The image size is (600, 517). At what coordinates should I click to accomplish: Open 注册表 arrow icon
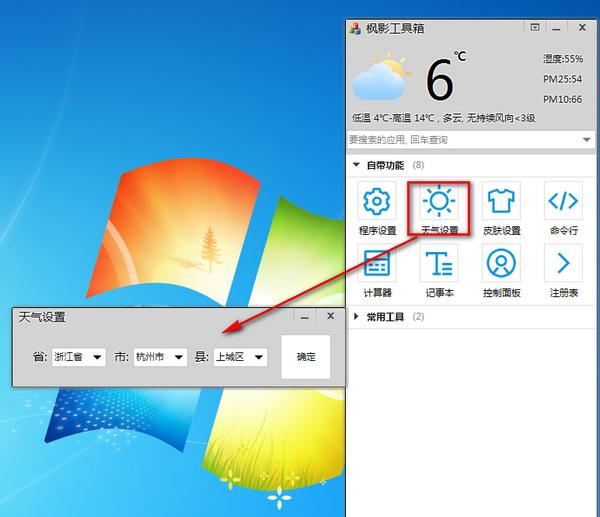click(x=563, y=263)
